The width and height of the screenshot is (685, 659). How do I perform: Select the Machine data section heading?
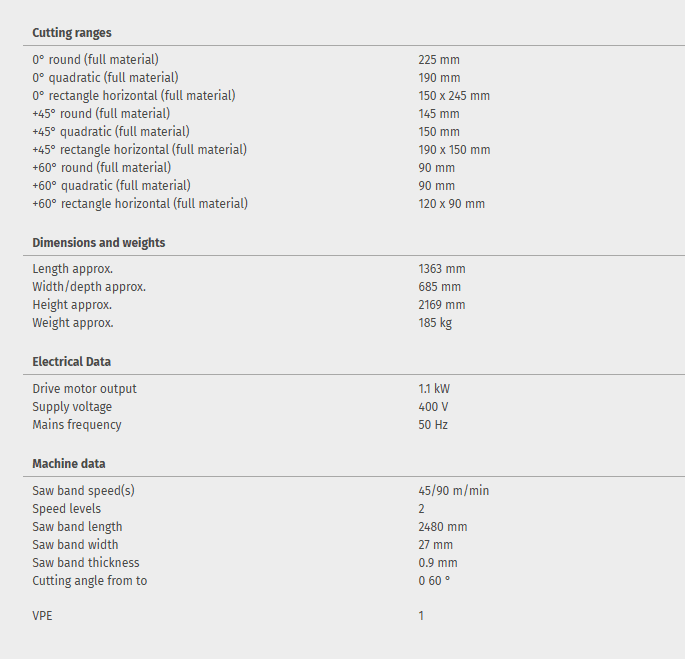coord(69,464)
